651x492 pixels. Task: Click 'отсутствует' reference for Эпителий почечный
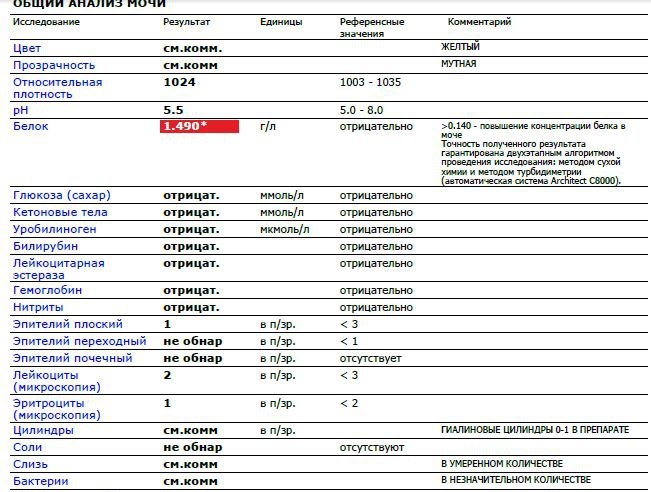point(370,358)
